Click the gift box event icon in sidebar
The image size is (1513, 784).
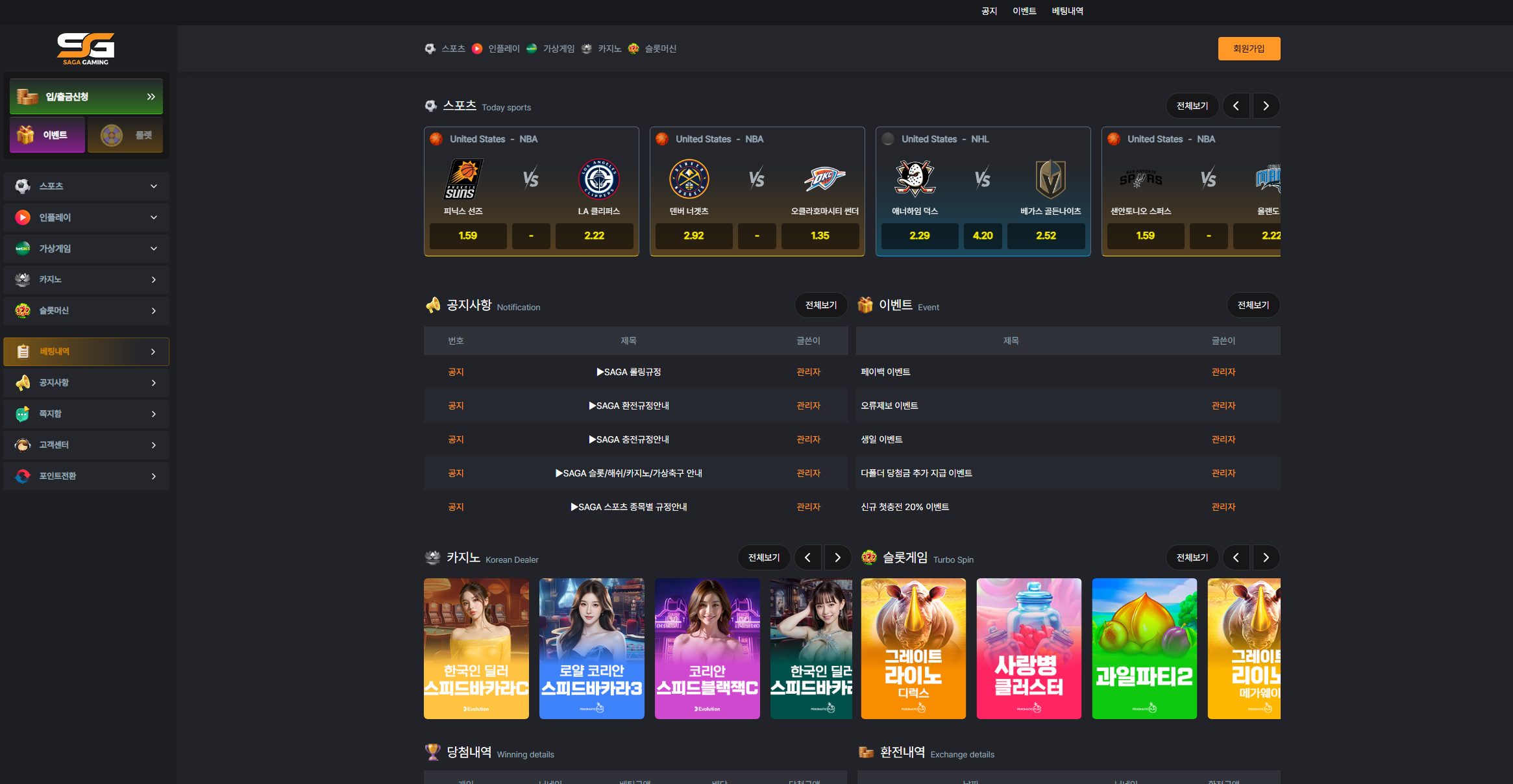pyautogui.click(x=26, y=135)
